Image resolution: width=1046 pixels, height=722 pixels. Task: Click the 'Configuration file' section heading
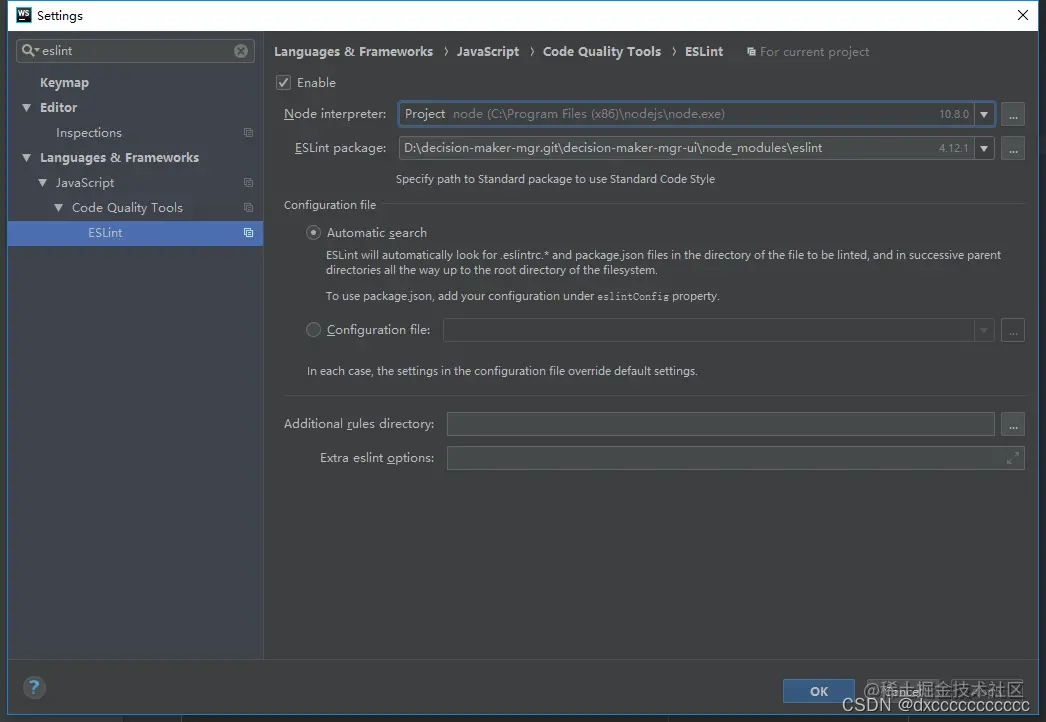click(330, 205)
